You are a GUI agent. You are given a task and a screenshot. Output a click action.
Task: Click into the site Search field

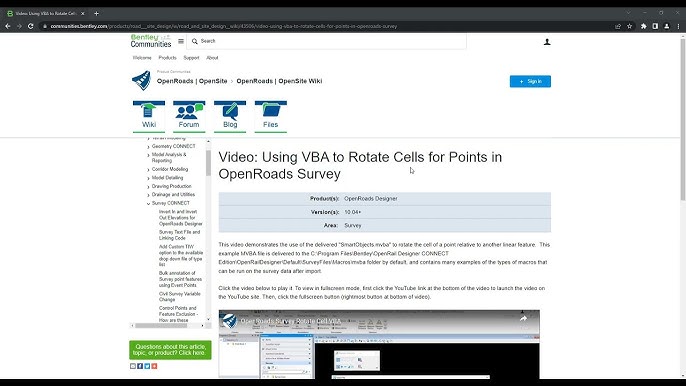[326, 41]
